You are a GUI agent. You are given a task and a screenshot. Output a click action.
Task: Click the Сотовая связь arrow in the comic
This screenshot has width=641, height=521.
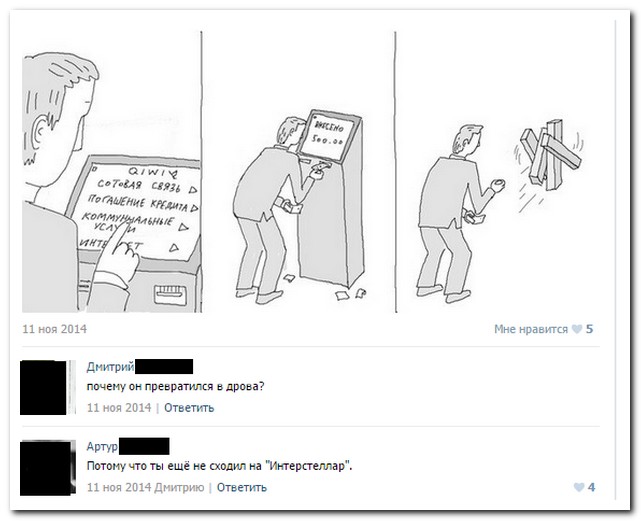(193, 190)
